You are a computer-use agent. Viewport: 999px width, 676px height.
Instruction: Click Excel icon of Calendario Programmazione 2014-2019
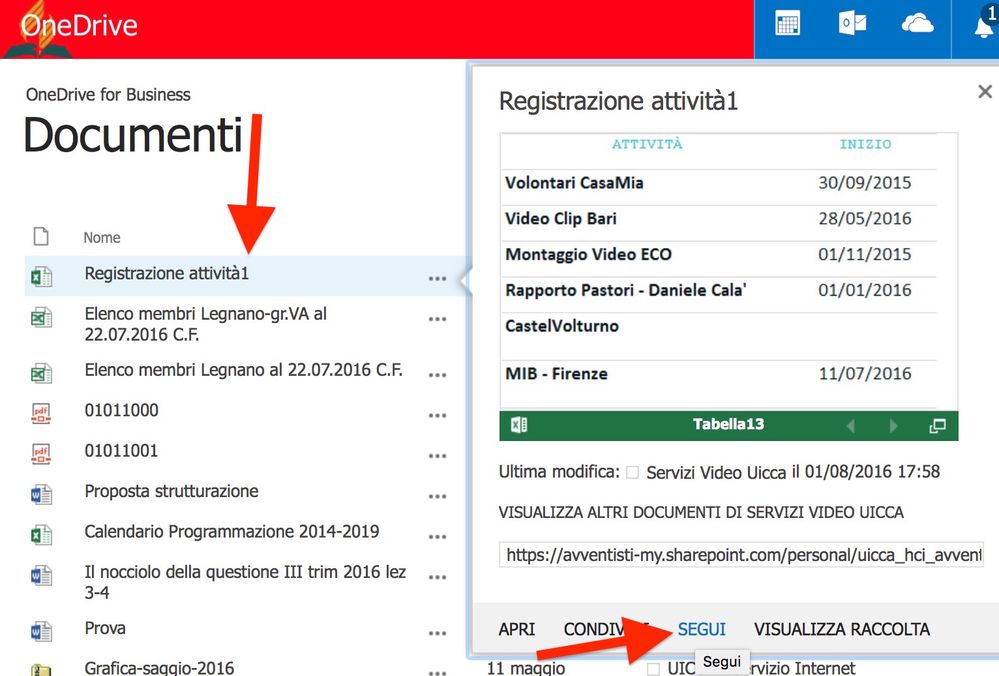[42, 535]
